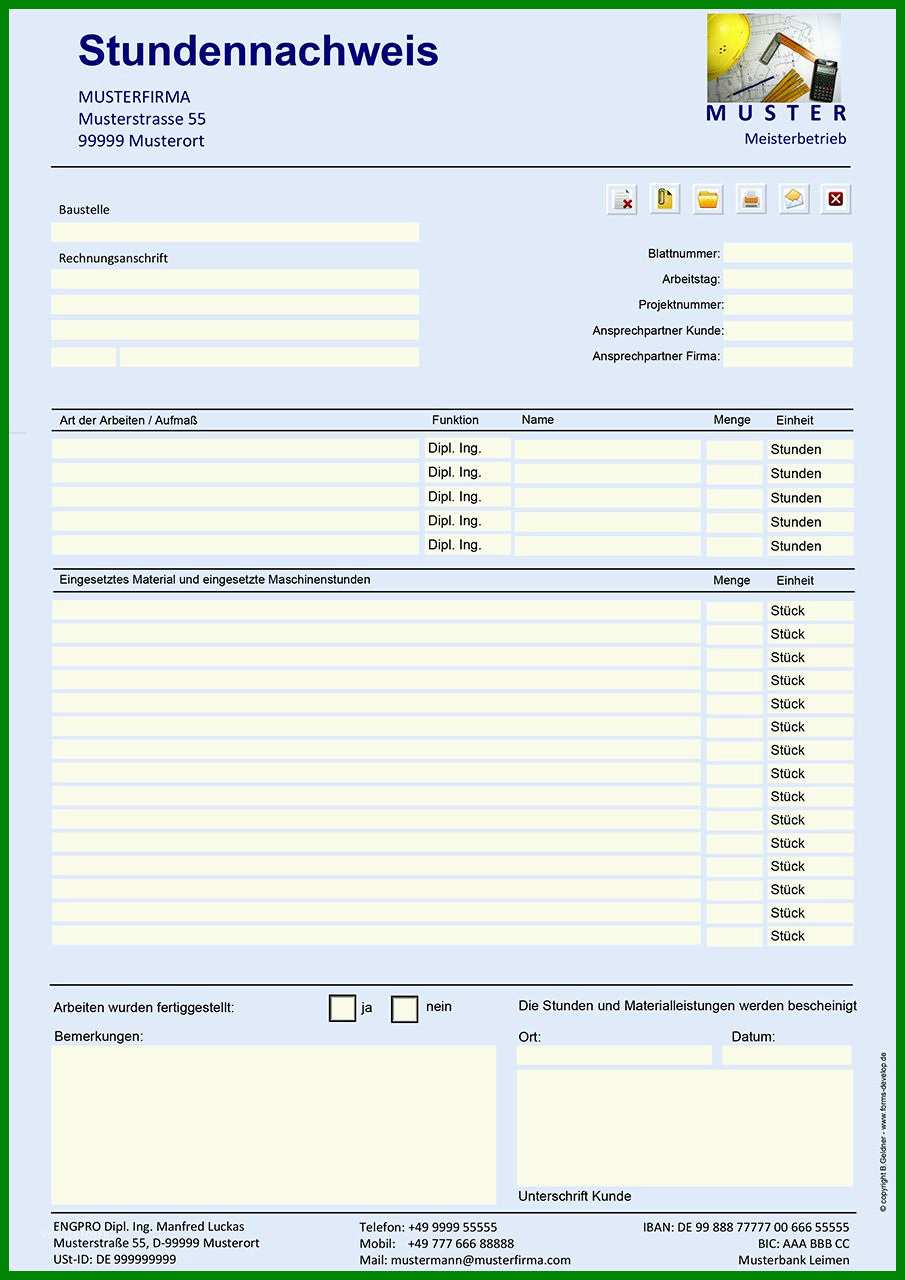Click the "Art der Arbeiten / Aufmaß" header

[129, 420]
